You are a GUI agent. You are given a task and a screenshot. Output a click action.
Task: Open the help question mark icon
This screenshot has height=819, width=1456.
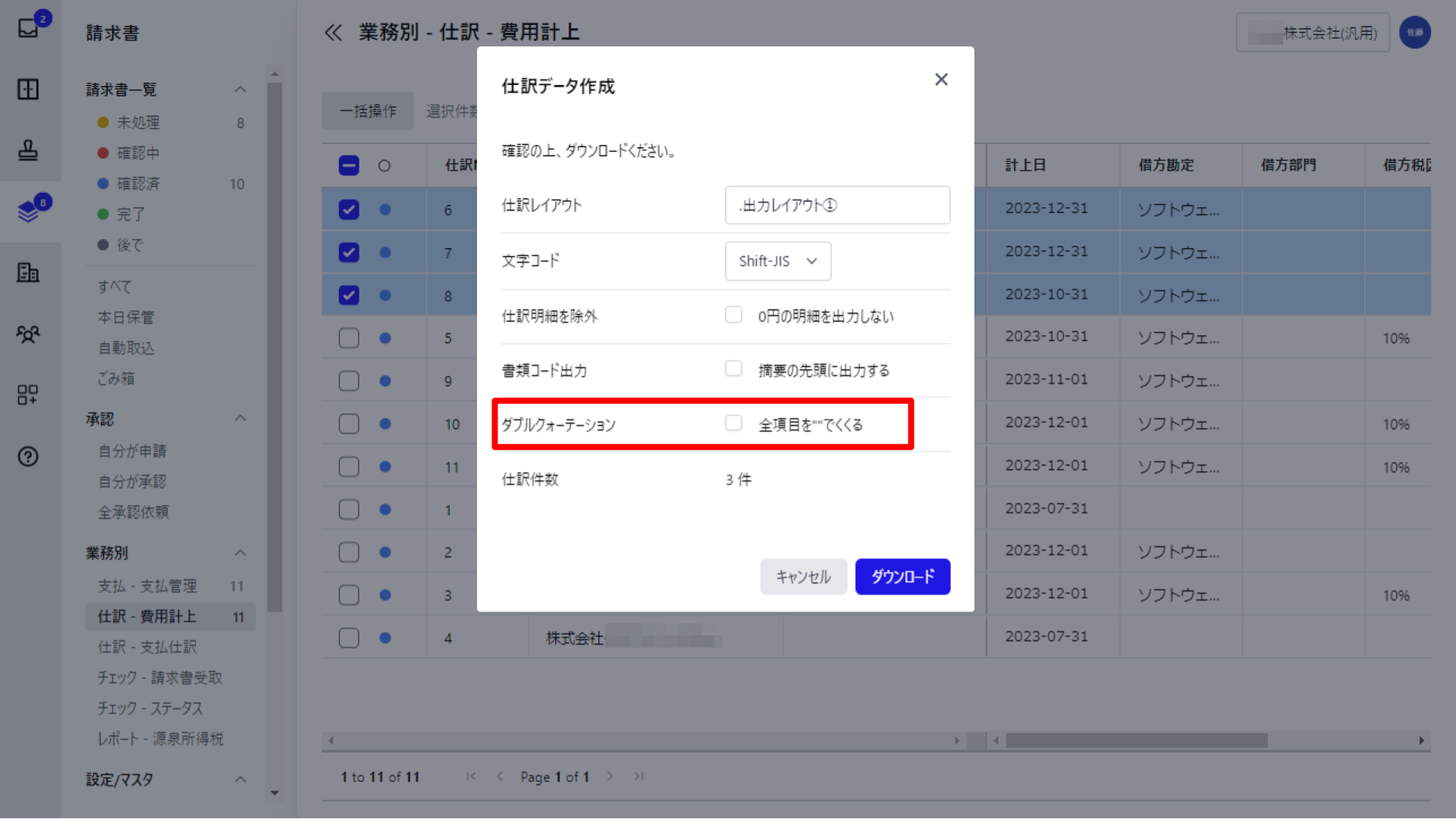pyautogui.click(x=28, y=457)
